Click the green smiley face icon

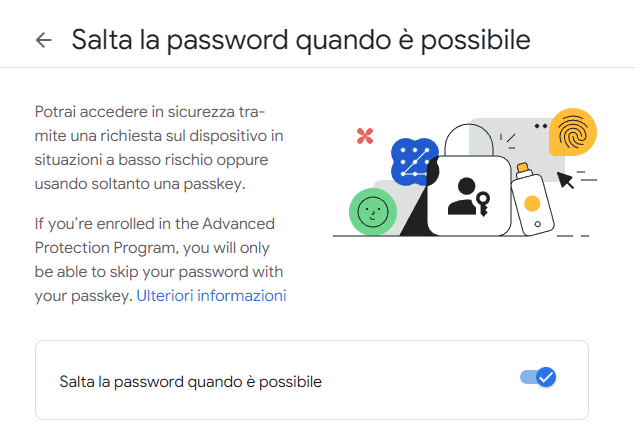coord(373,211)
